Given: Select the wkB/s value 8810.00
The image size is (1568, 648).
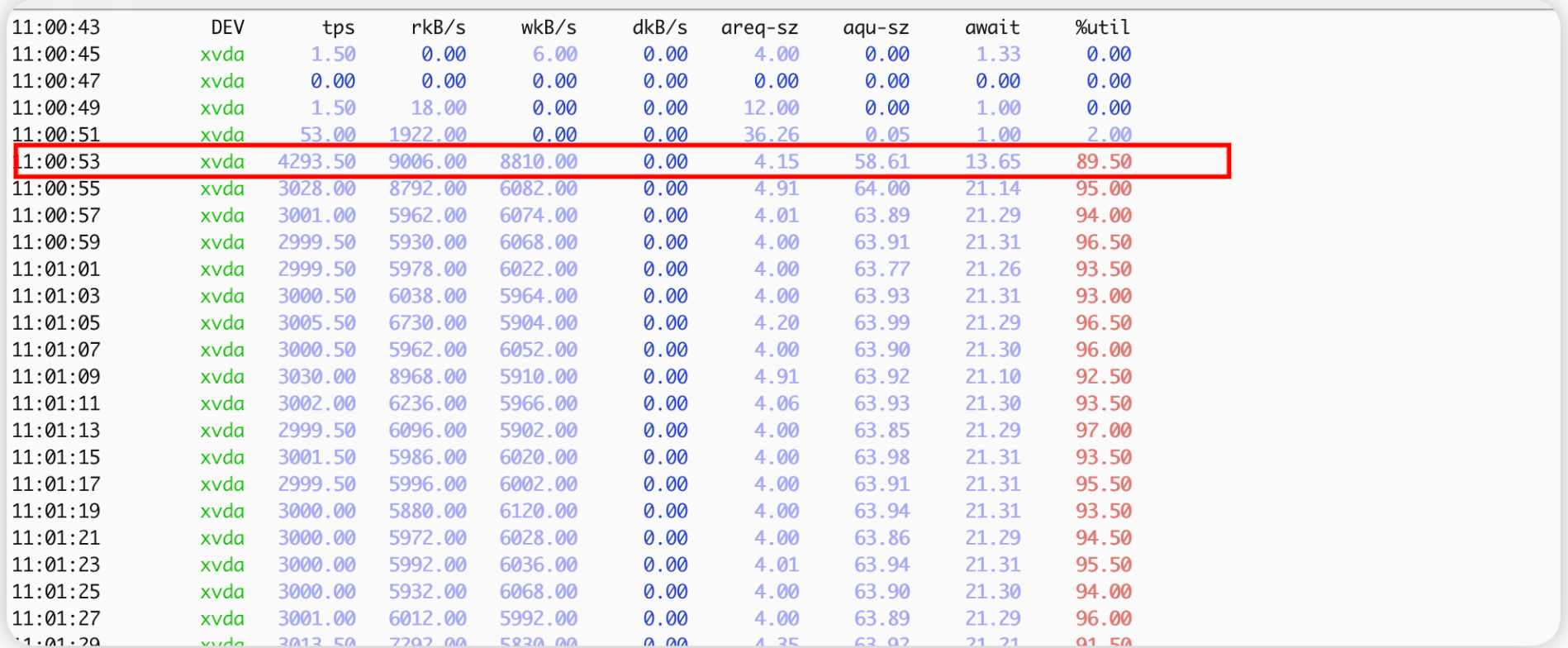Looking at the screenshot, I should click(538, 162).
